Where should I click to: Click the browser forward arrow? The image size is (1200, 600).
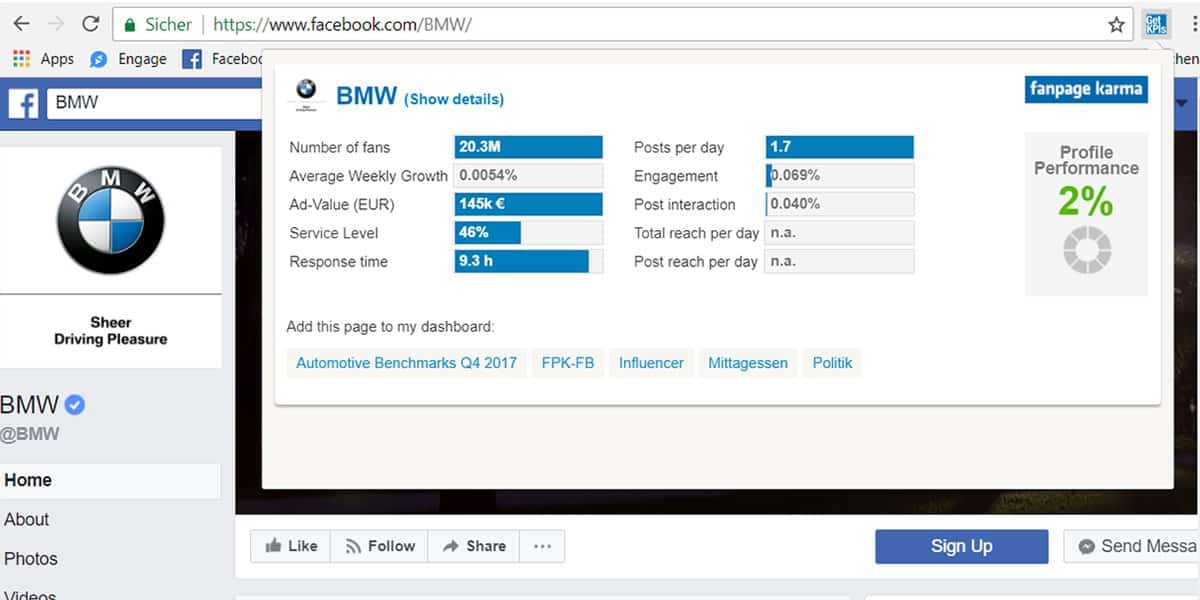coord(56,24)
